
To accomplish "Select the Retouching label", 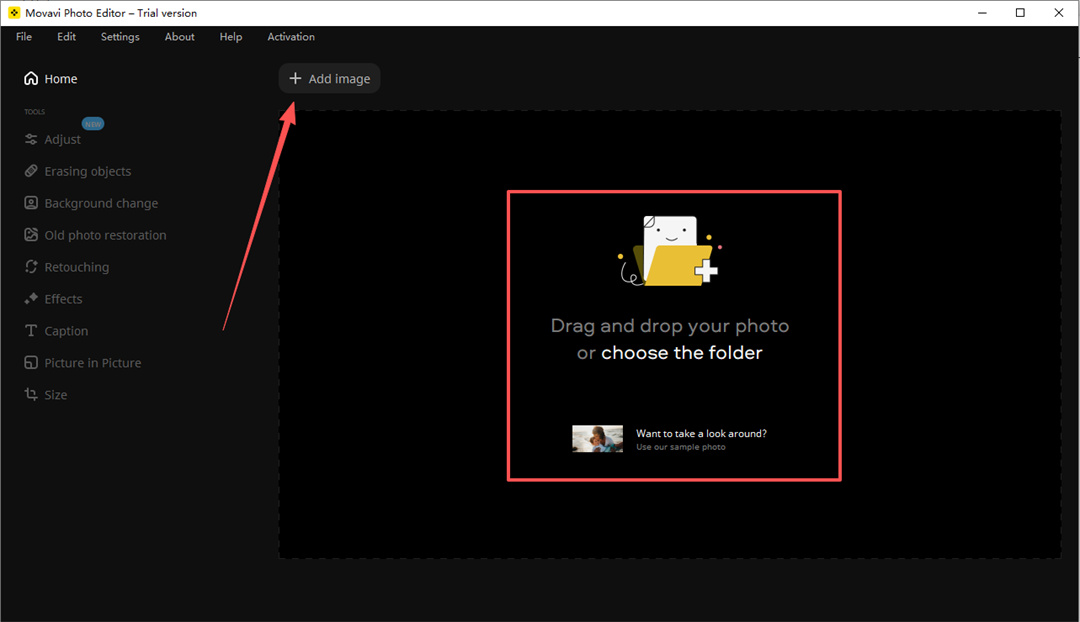I will coord(76,267).
